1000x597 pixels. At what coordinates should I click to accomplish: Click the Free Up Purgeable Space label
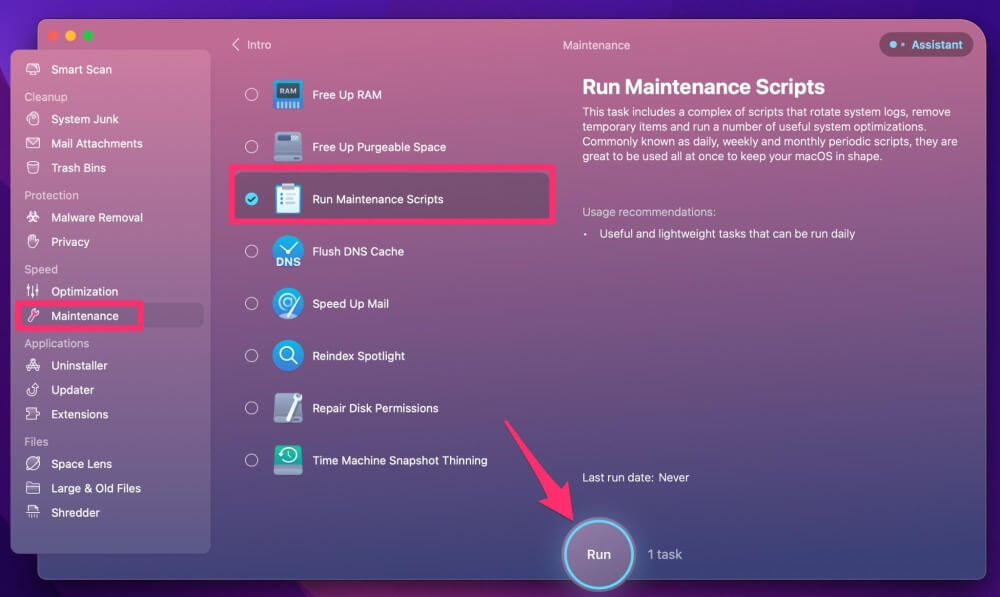click(379, 147)
